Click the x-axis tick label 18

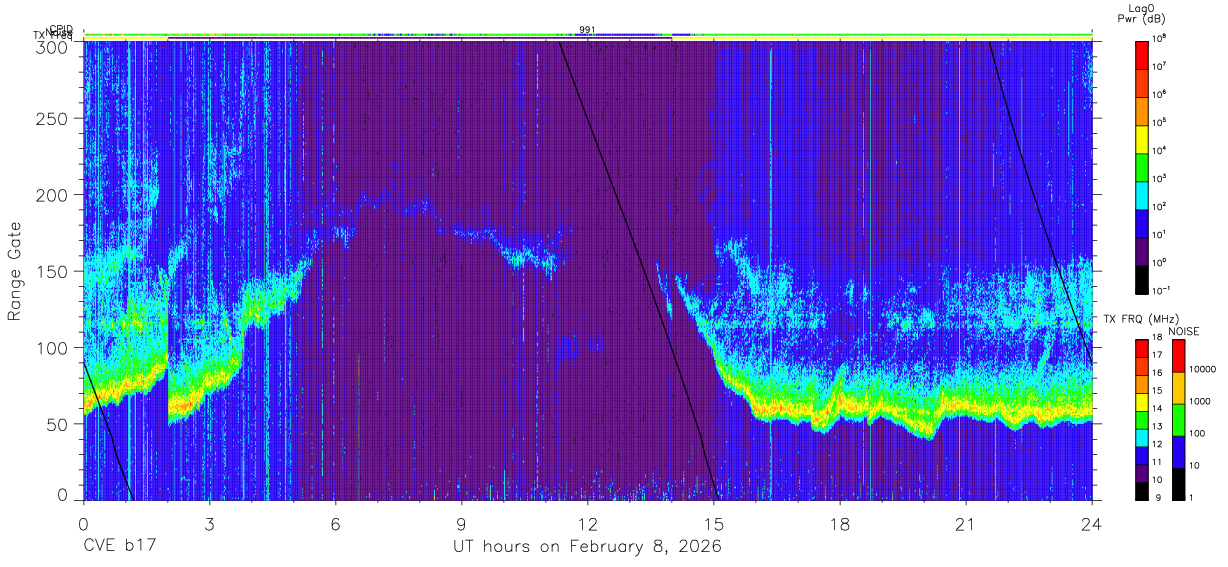tap(840, 524)
